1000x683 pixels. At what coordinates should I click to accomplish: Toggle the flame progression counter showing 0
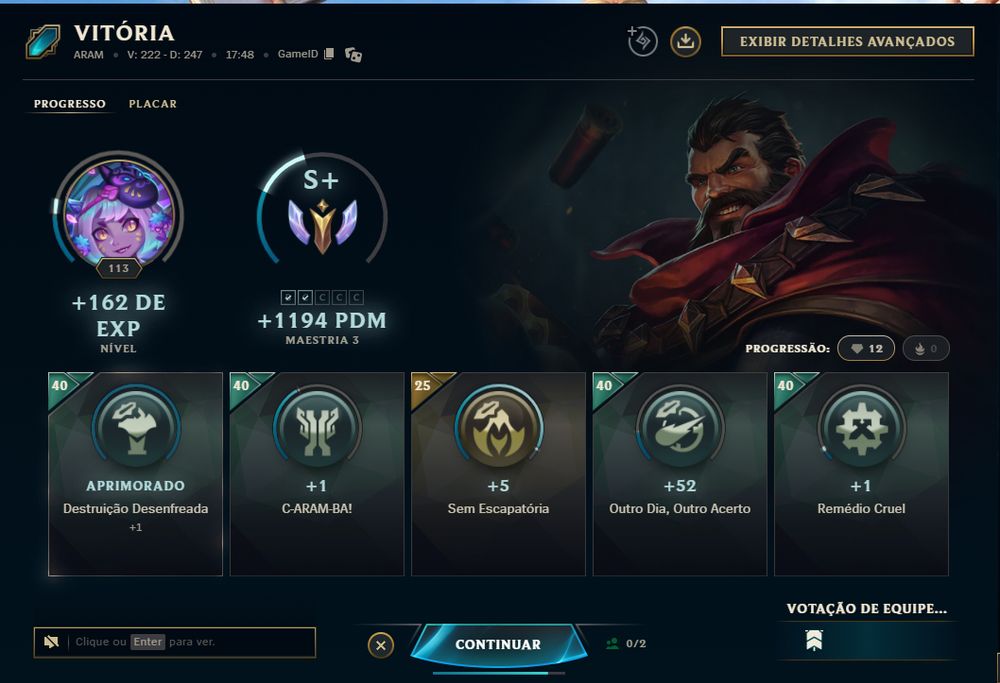coord(926,349)
